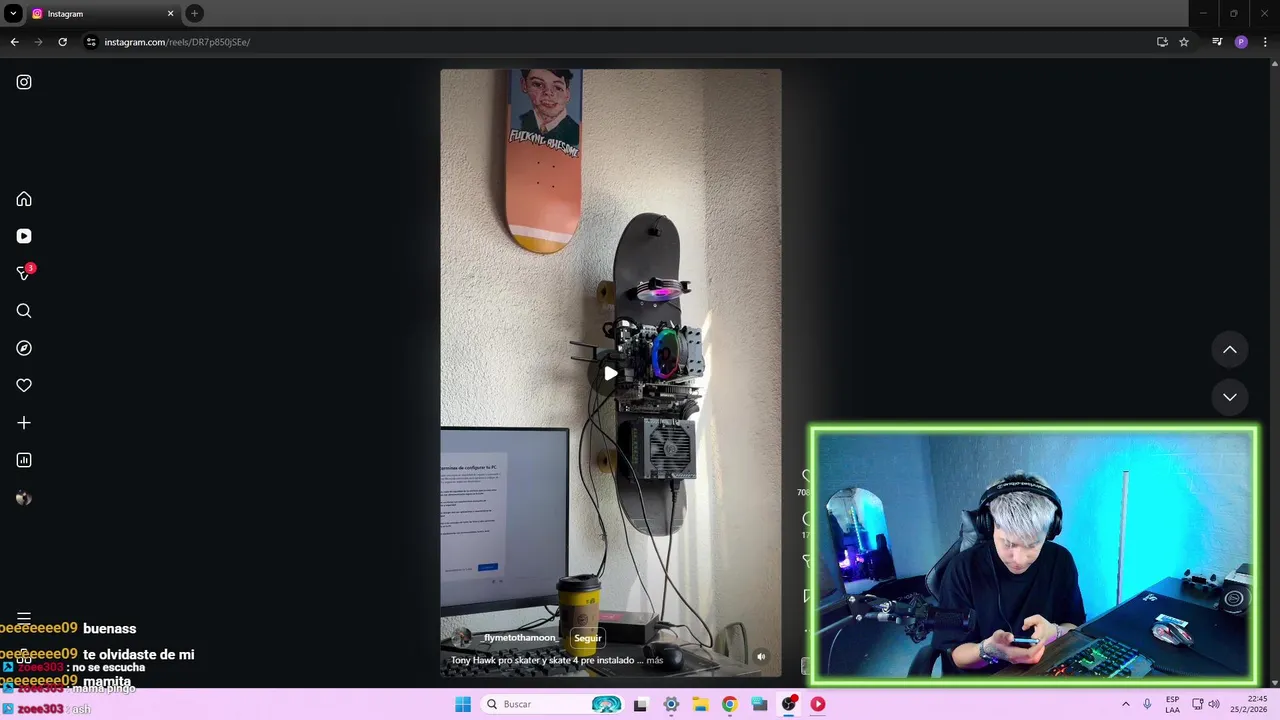This screenshot has width=1280, height=720.
Task: Toggle reel audio mute speaker
Action: pos(761,657)
